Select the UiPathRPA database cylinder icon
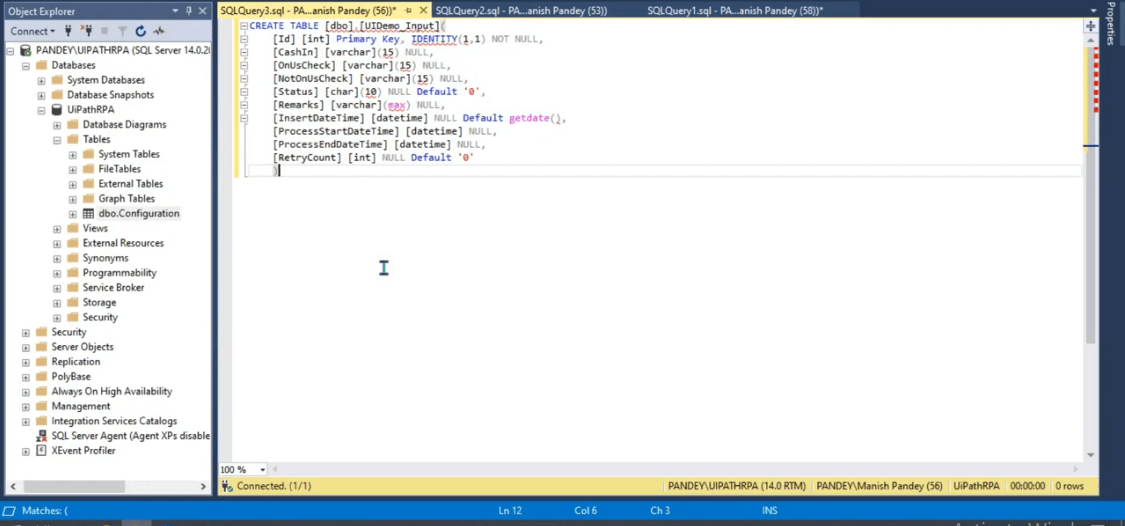The image size is (1125, 526). (57, 110)
